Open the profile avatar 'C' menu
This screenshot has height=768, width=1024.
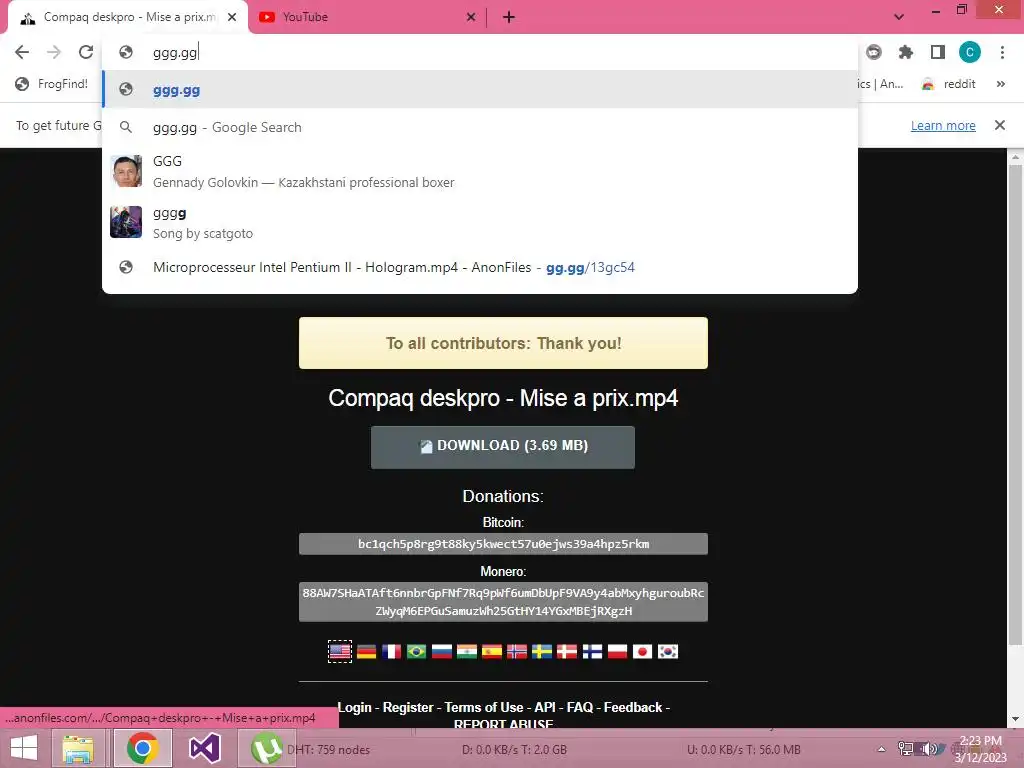tap(970, 52)
